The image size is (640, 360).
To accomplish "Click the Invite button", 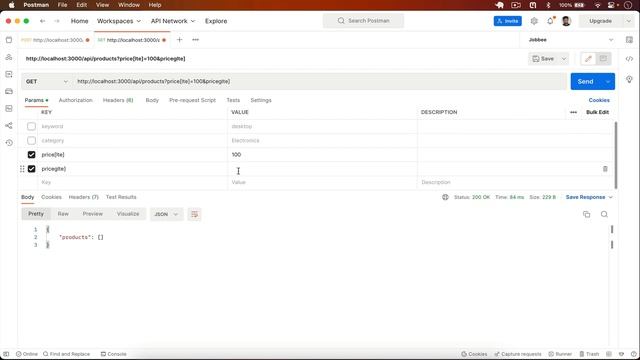I will click(507, 21).
